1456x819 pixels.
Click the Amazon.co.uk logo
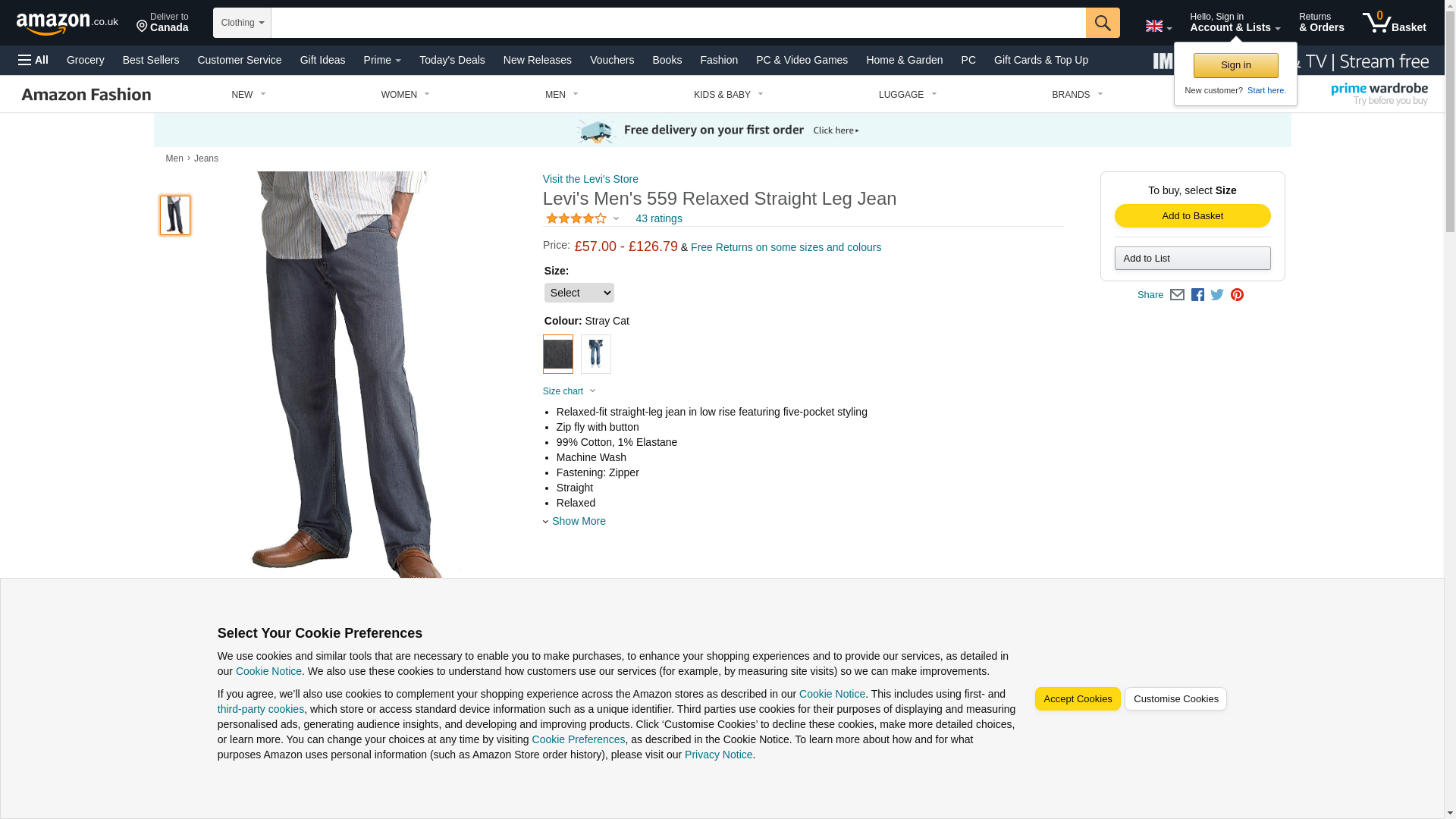pos(67,24)
